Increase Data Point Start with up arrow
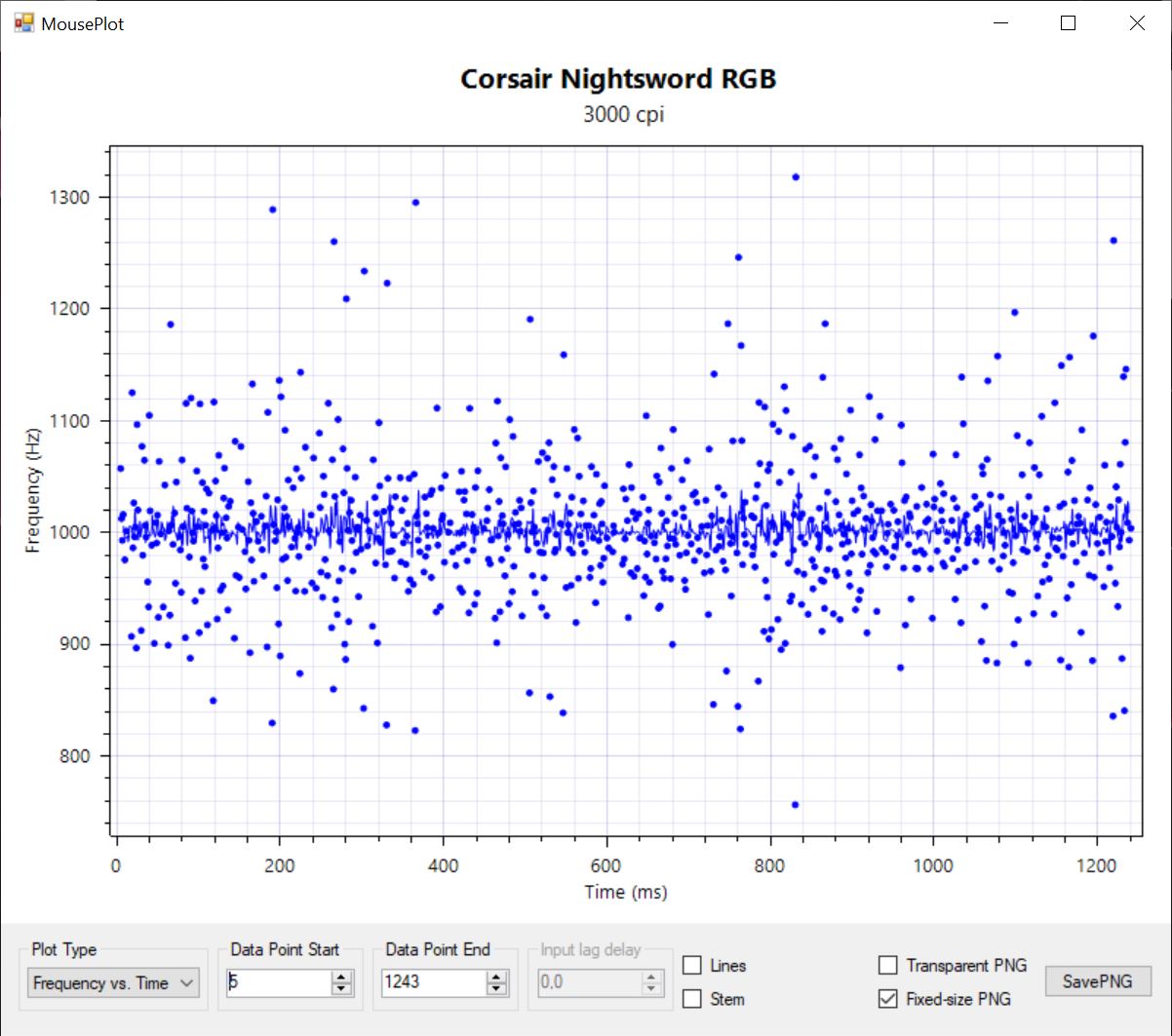The height and width of the screenshot is (1036, 1172). pos(341,977)
